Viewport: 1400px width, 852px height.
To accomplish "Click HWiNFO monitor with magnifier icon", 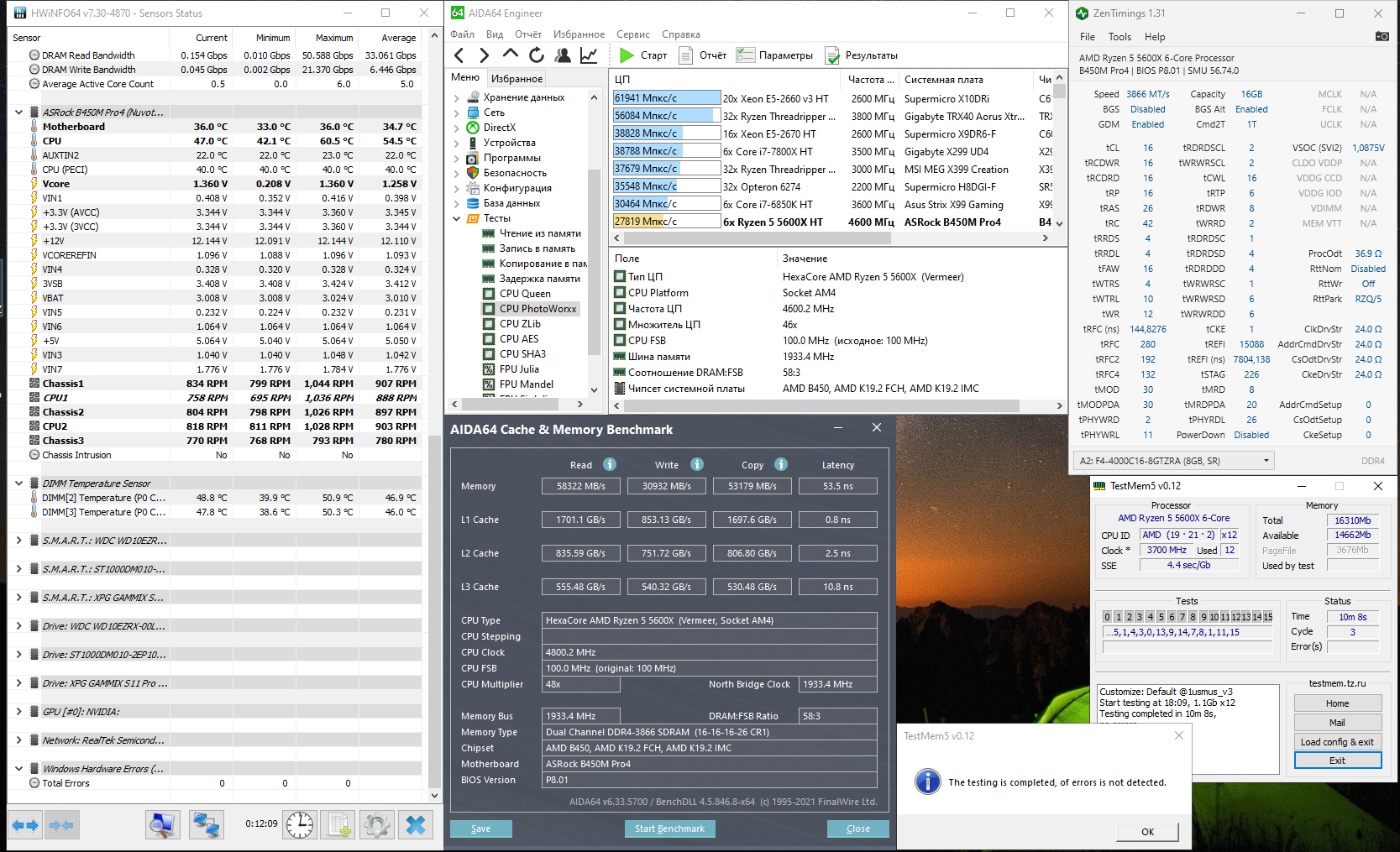I will 163,825.
